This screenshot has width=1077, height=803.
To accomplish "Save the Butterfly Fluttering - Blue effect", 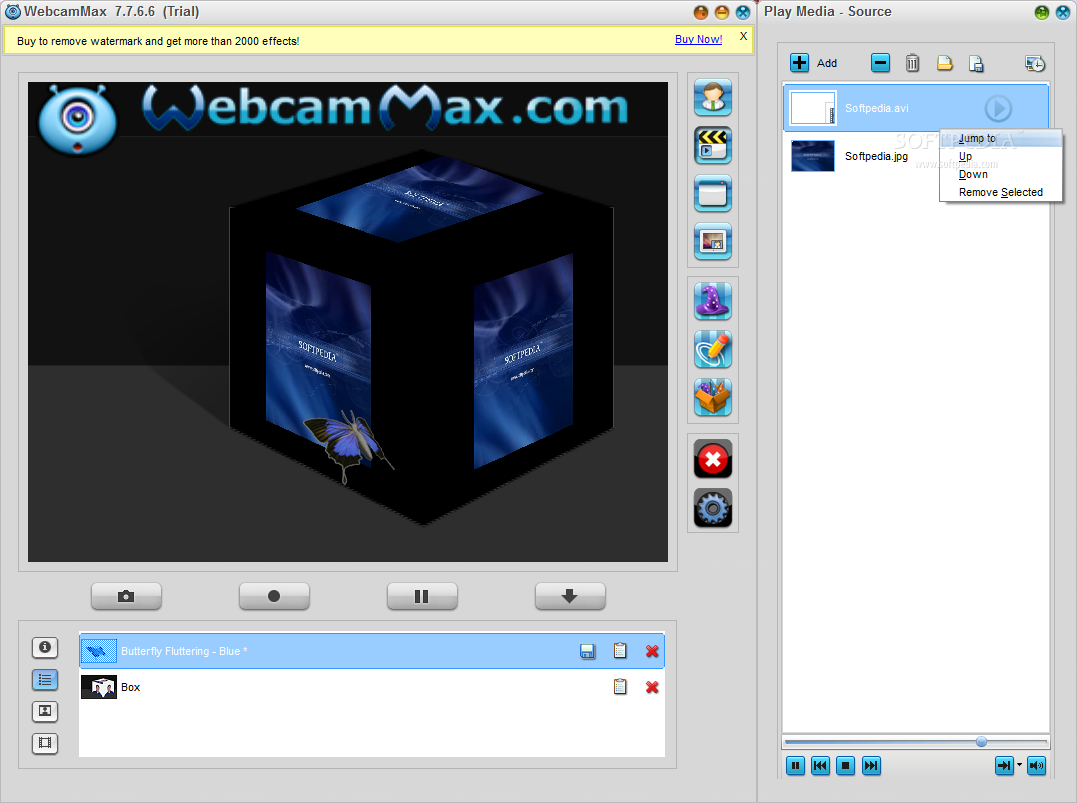I will [587, 651].
